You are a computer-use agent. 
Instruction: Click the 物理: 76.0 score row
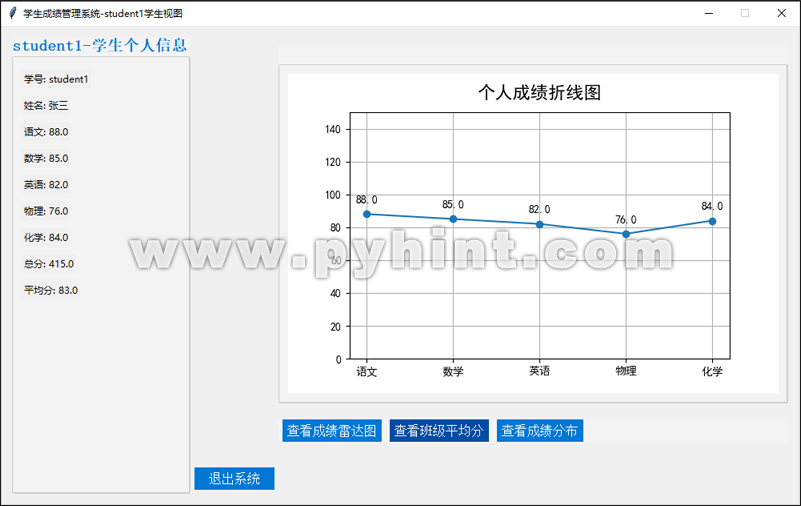(46, 211)
